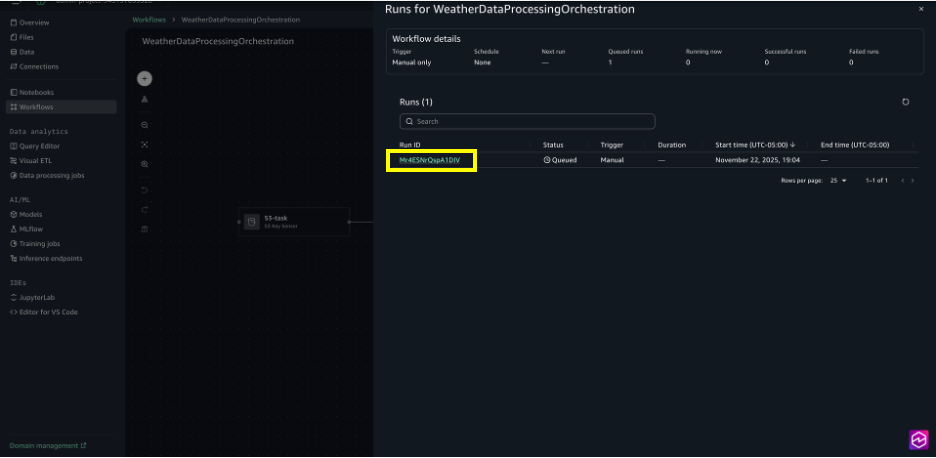Viewport: 936px width, 458px height.
Task: Click the delete trash icon in canvas toolbar
Action: [145, 229]
